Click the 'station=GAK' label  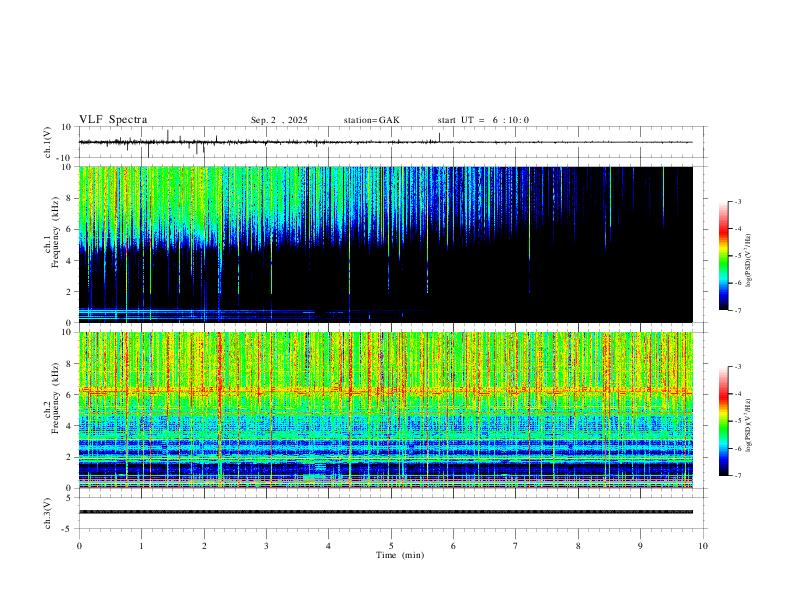point(371,120)
